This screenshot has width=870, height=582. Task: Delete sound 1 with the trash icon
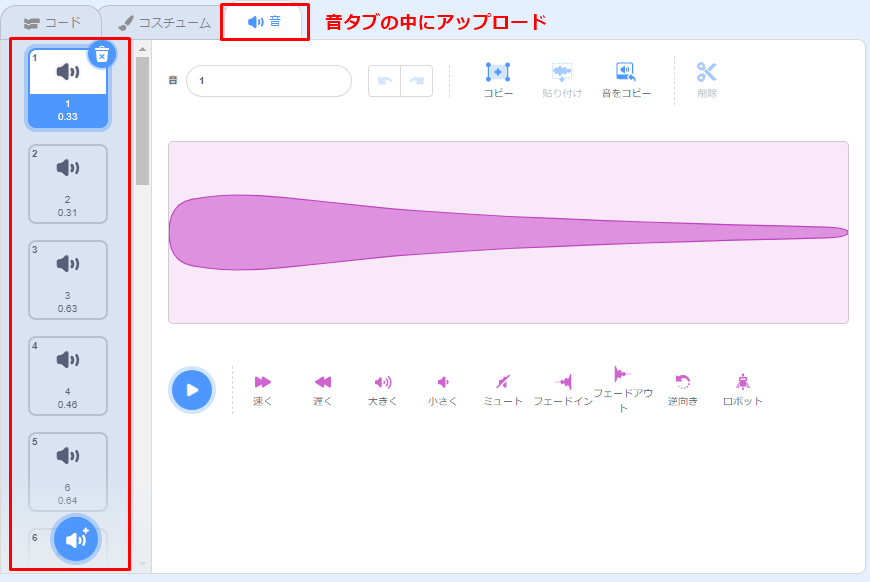coord(102,54)
